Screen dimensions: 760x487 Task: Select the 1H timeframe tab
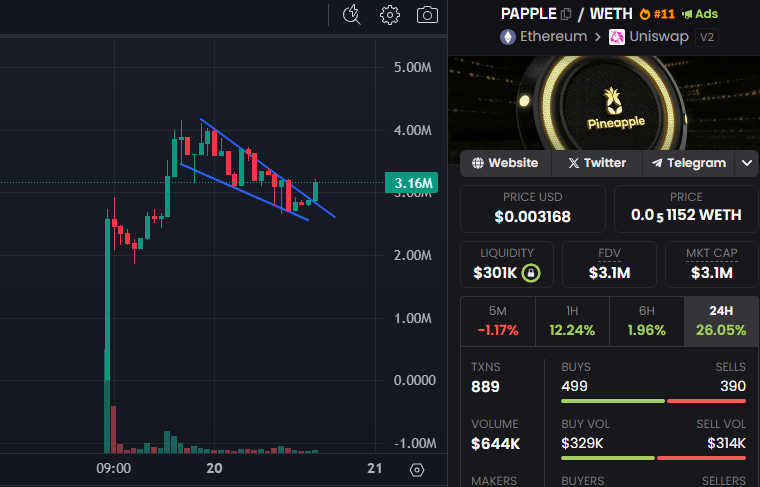(572, 321)
